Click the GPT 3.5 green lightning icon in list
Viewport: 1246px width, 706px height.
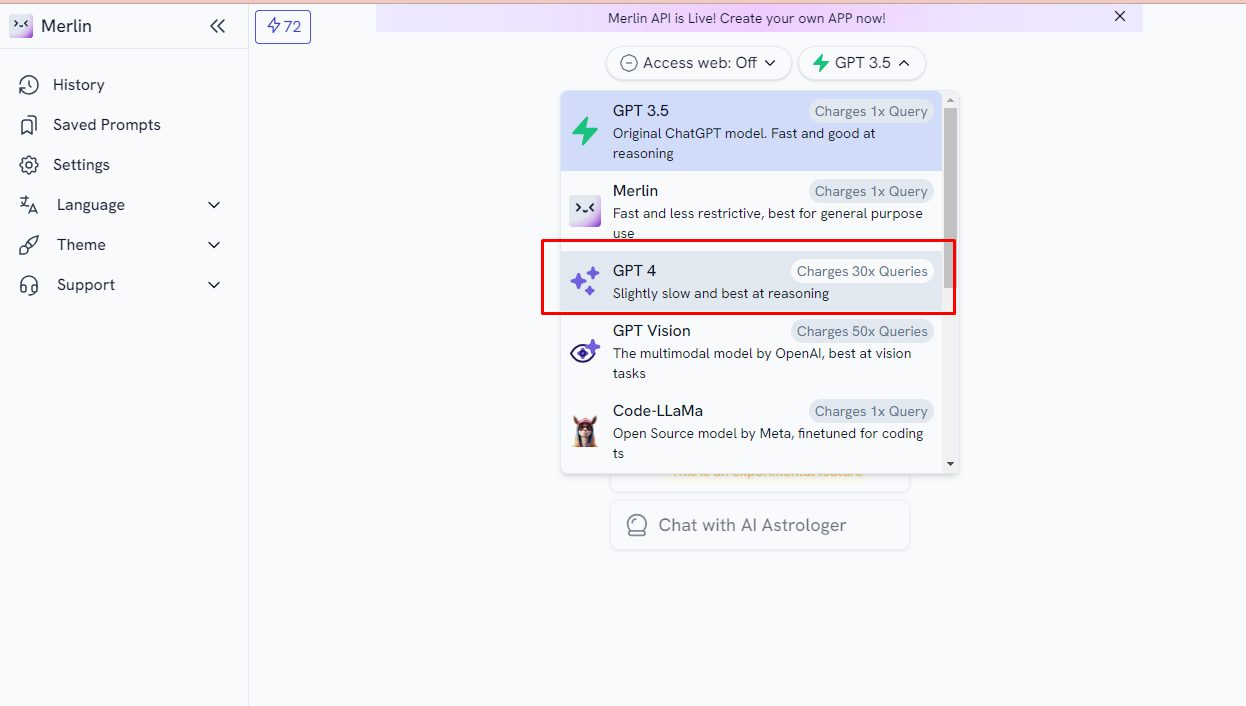585,131
